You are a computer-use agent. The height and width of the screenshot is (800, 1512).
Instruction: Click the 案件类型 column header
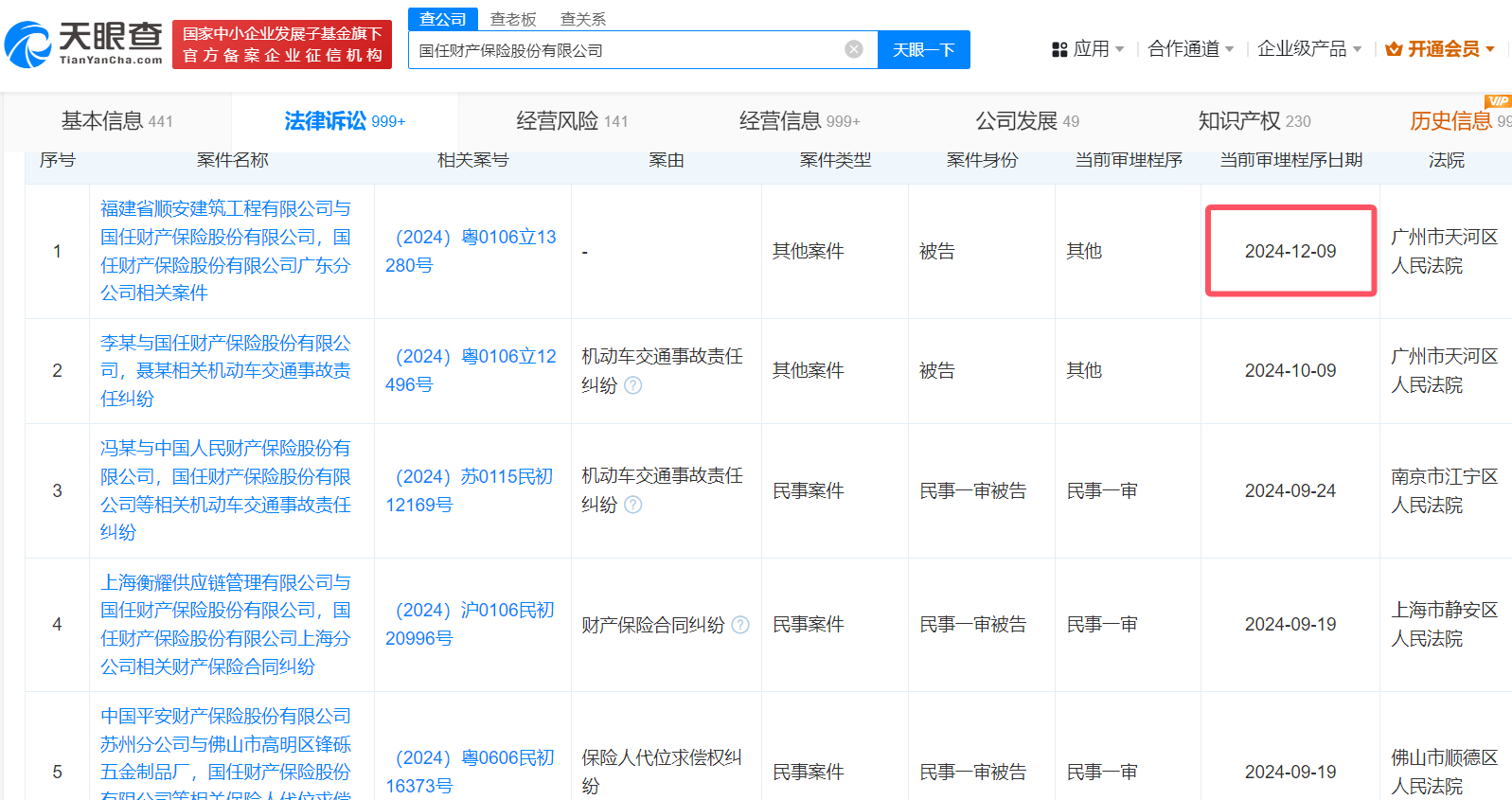coord(835,160)
